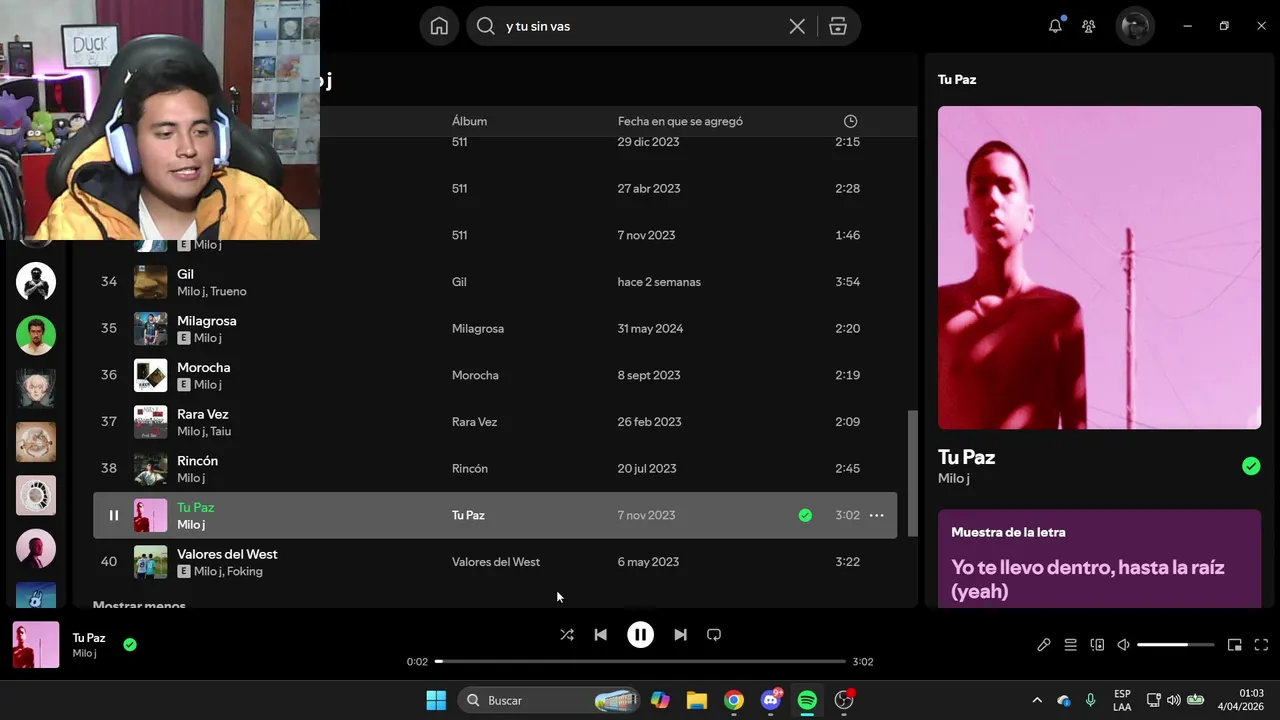Mute with the player speaker icon

click(1123, 645)
